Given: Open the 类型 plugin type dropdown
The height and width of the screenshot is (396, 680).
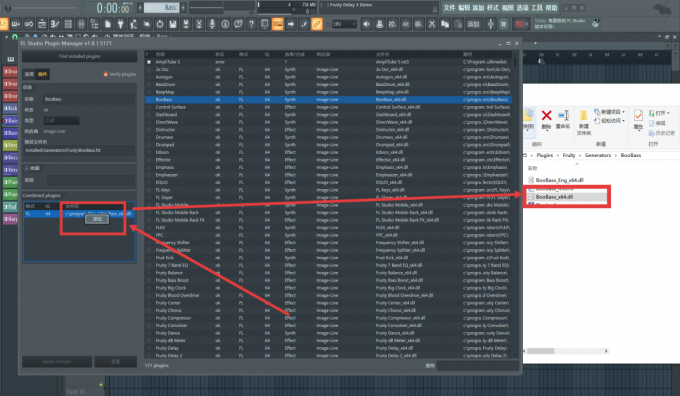Looking at the screenshot, I should 61,121.
